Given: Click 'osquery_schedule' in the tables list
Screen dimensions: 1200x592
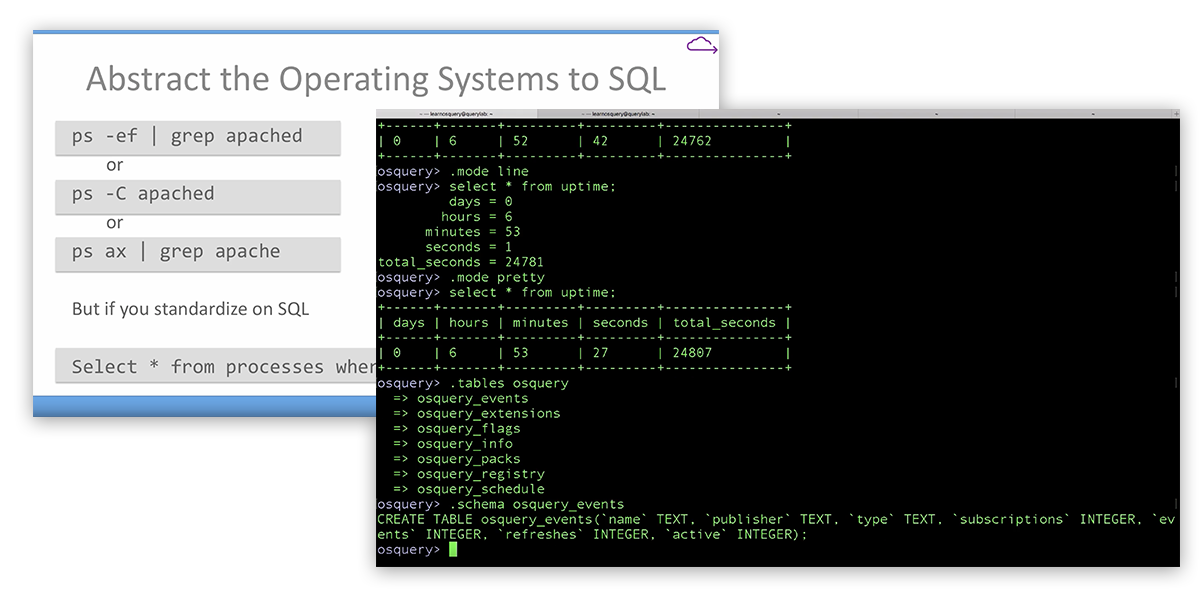Looking at the screenshot, I should tap(480, 489).
